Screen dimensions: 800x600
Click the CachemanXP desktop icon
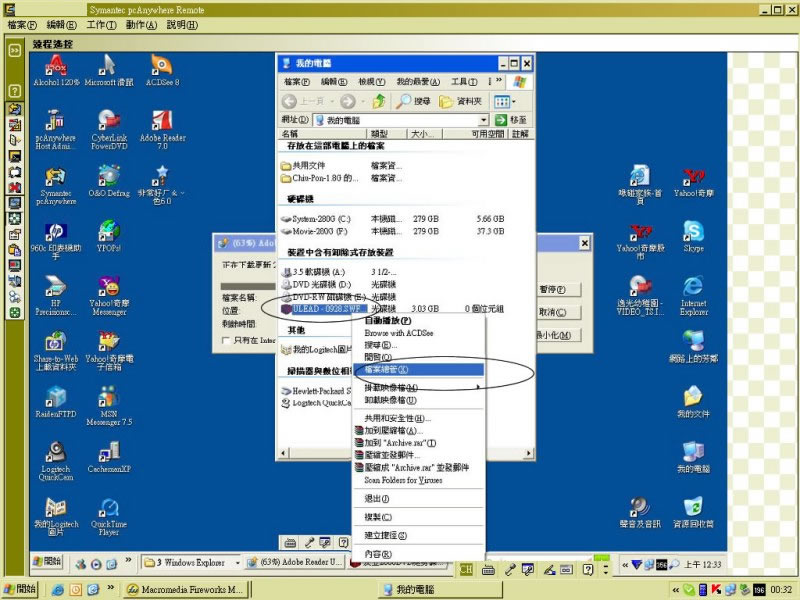[109, 457]
